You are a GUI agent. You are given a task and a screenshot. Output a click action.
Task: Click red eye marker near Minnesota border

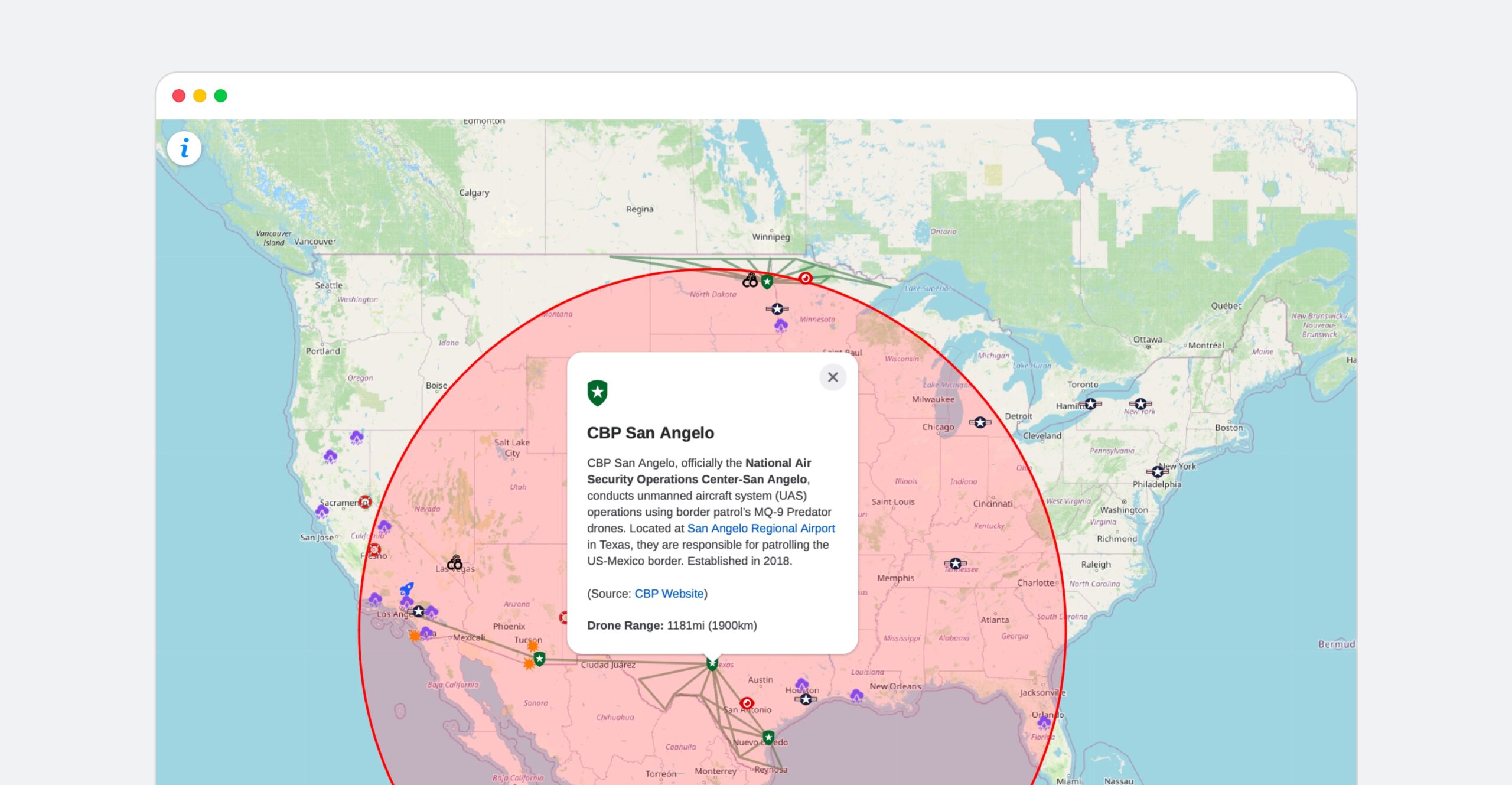tap(805, 278)
